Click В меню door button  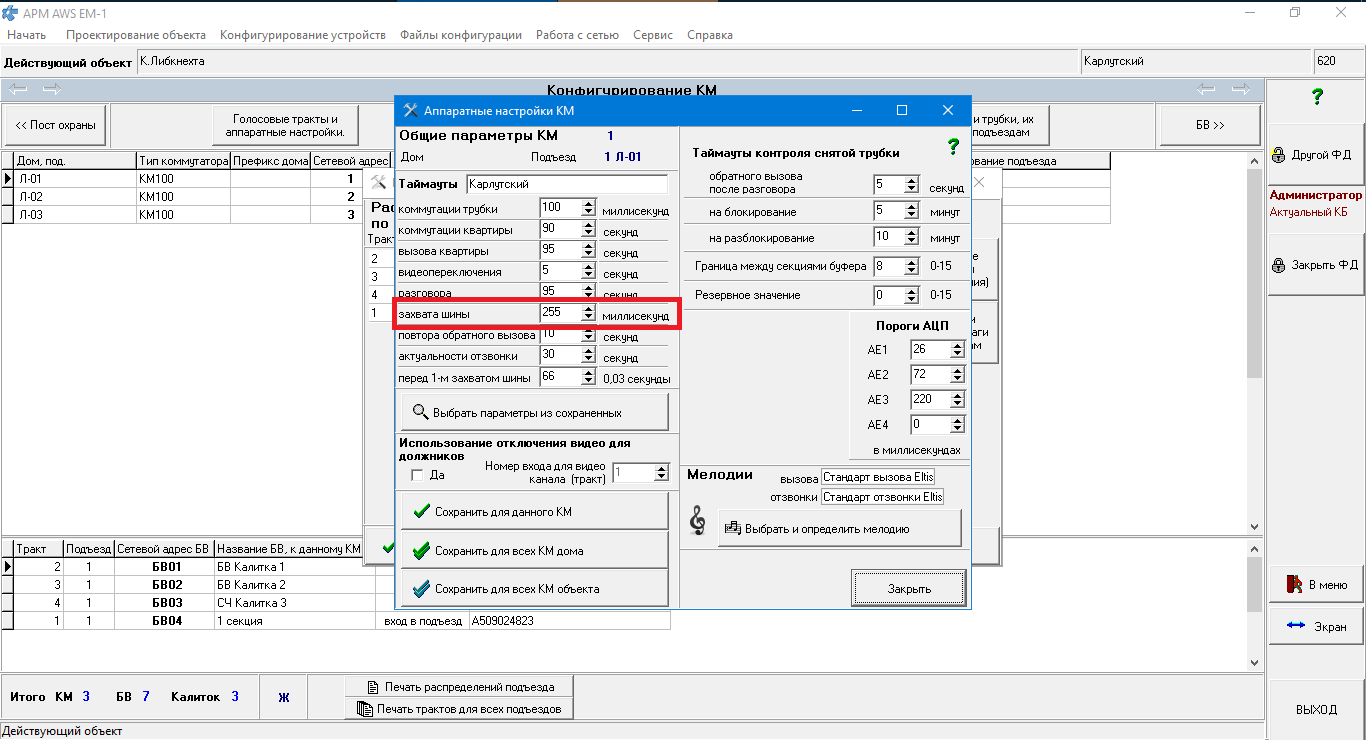point(1316,585)
